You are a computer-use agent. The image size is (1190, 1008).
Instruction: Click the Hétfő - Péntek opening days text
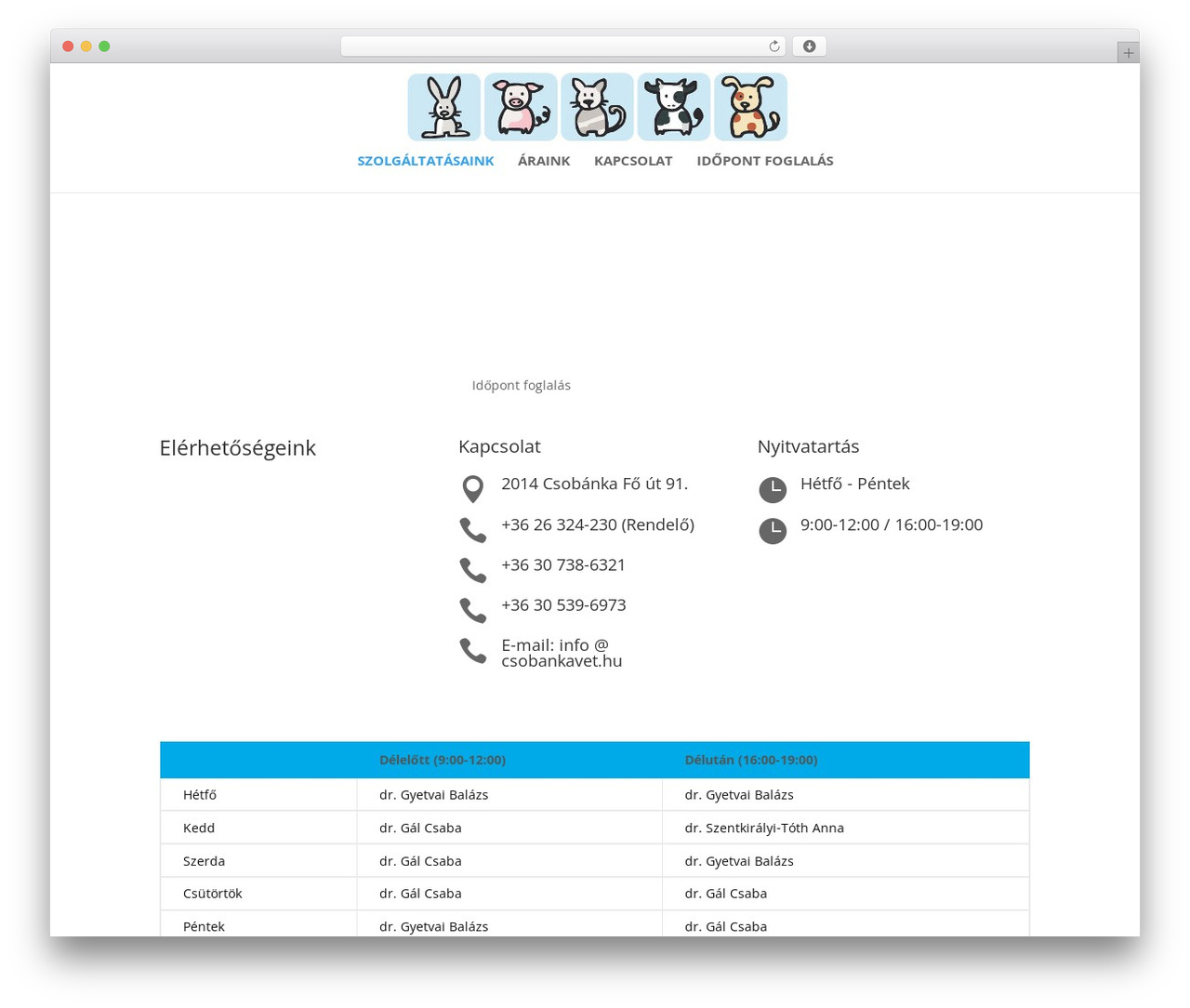(x=855, y=484)
